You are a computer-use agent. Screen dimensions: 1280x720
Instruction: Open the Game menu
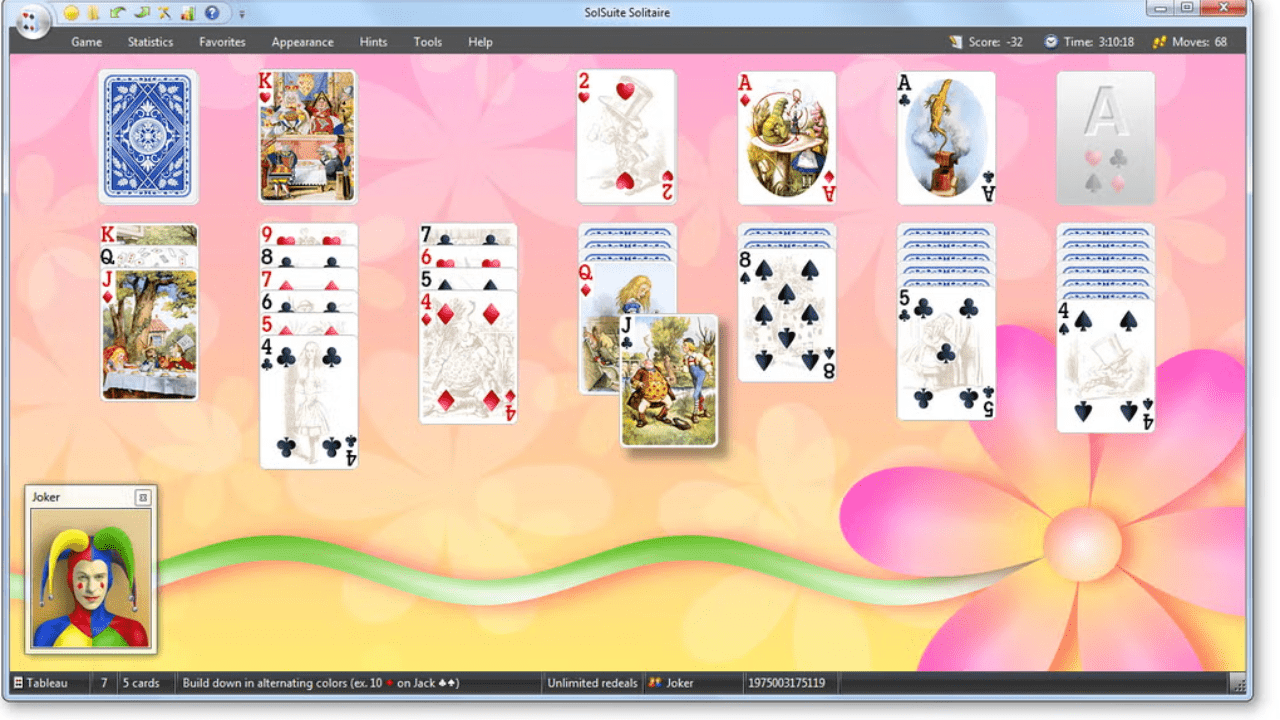pos(86,42)
